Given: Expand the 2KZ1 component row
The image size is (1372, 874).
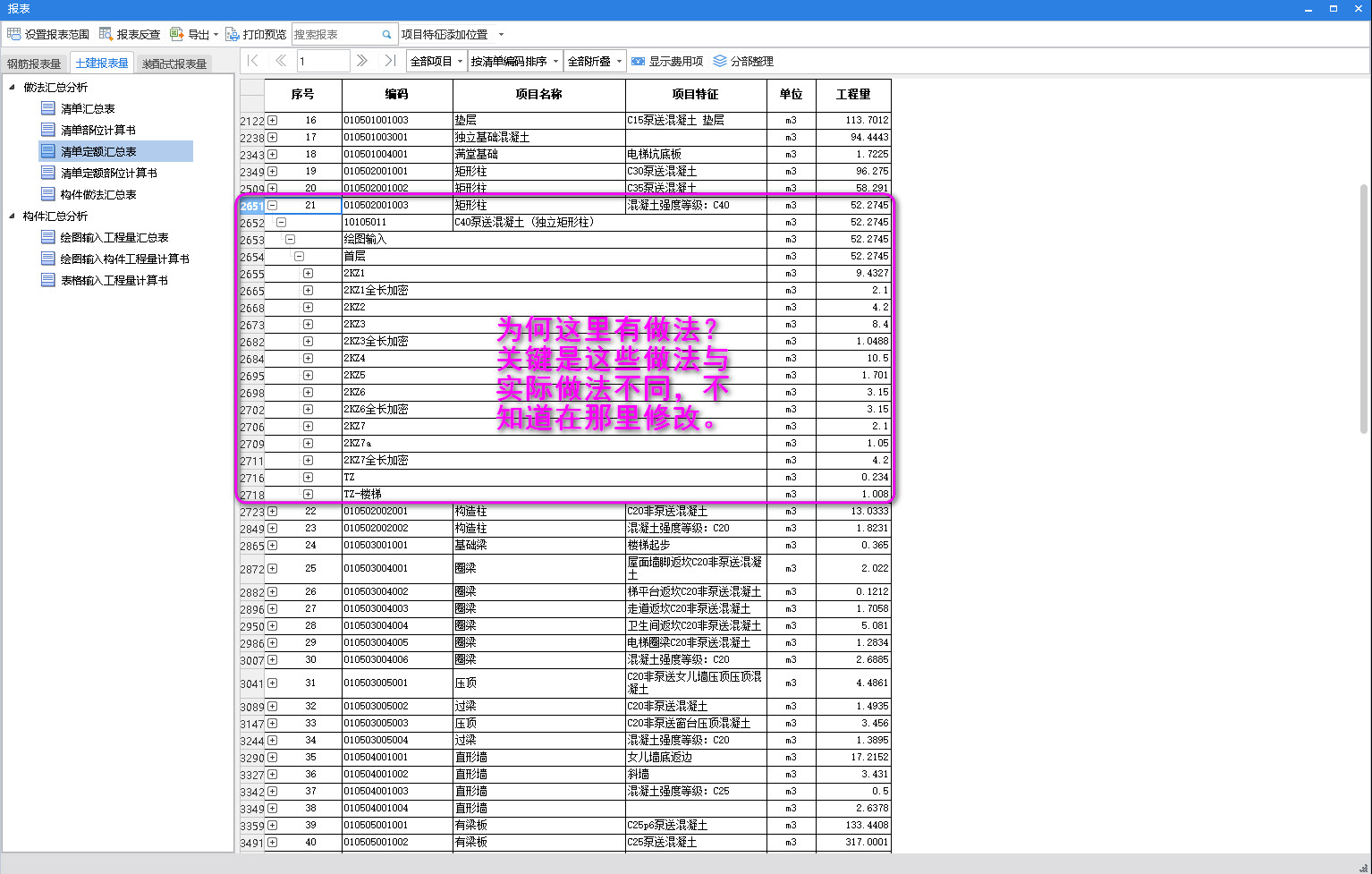Looking at the screenshot, I should (x=308, y=273).
